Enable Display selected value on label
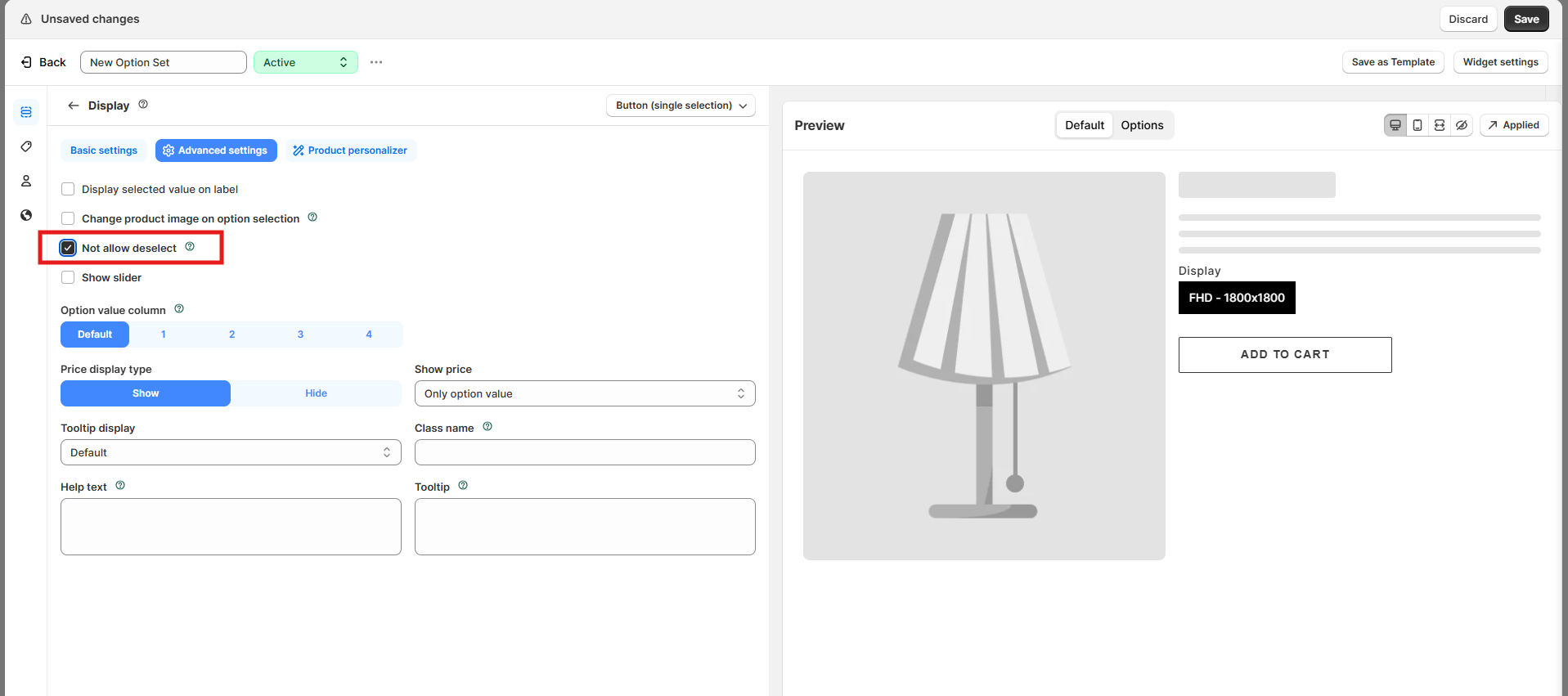 click(x=68, y=189)
